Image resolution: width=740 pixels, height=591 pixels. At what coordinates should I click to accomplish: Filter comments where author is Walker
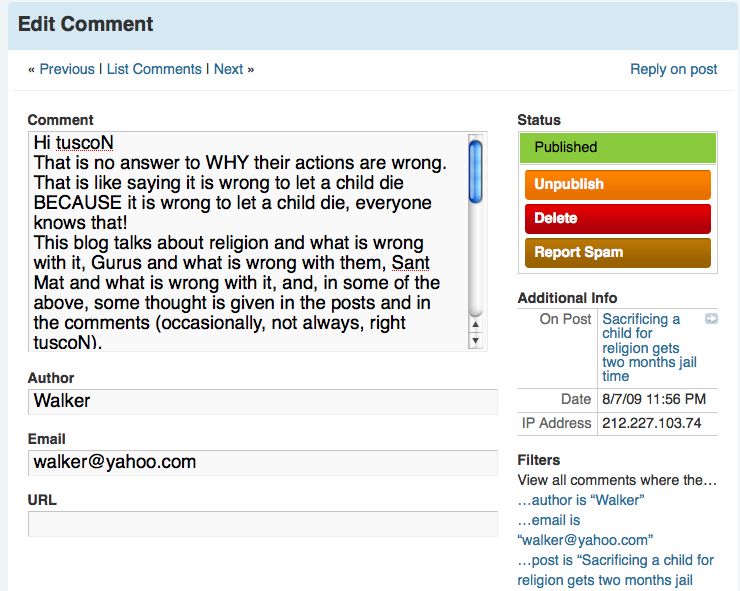pyautogui.click(x=581, y=500)
